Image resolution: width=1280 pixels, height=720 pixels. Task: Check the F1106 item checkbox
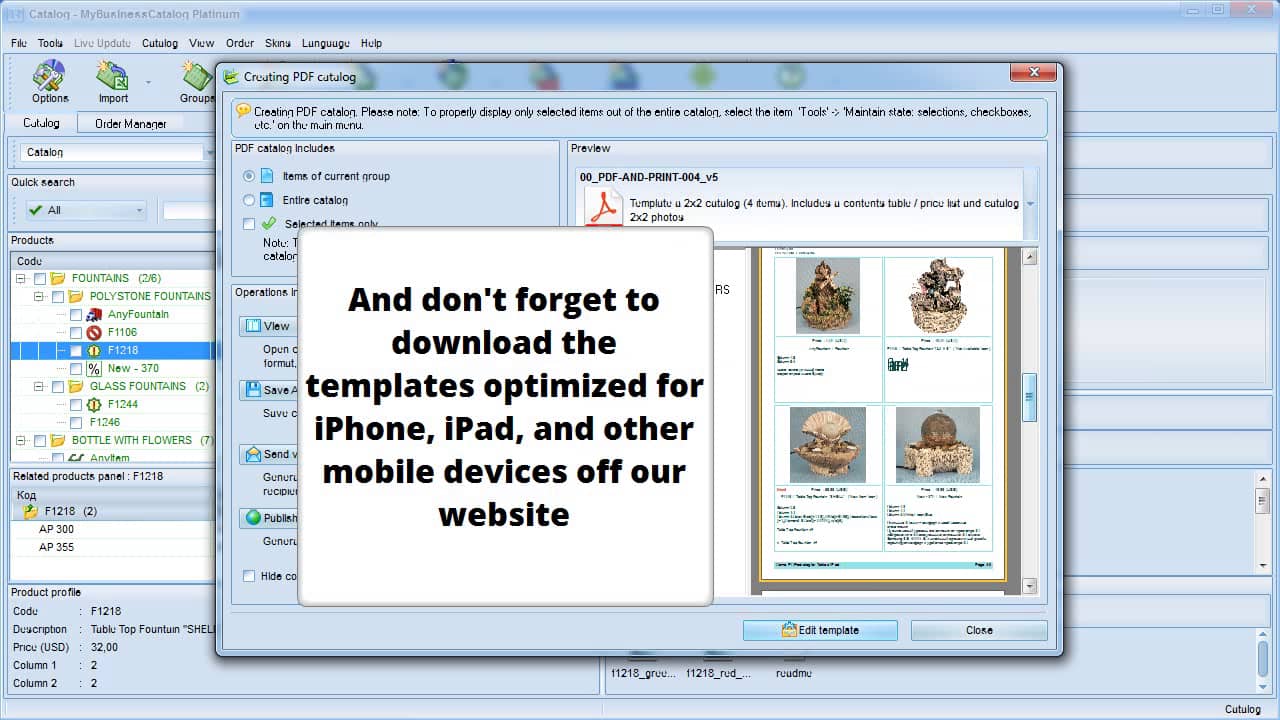76,332
